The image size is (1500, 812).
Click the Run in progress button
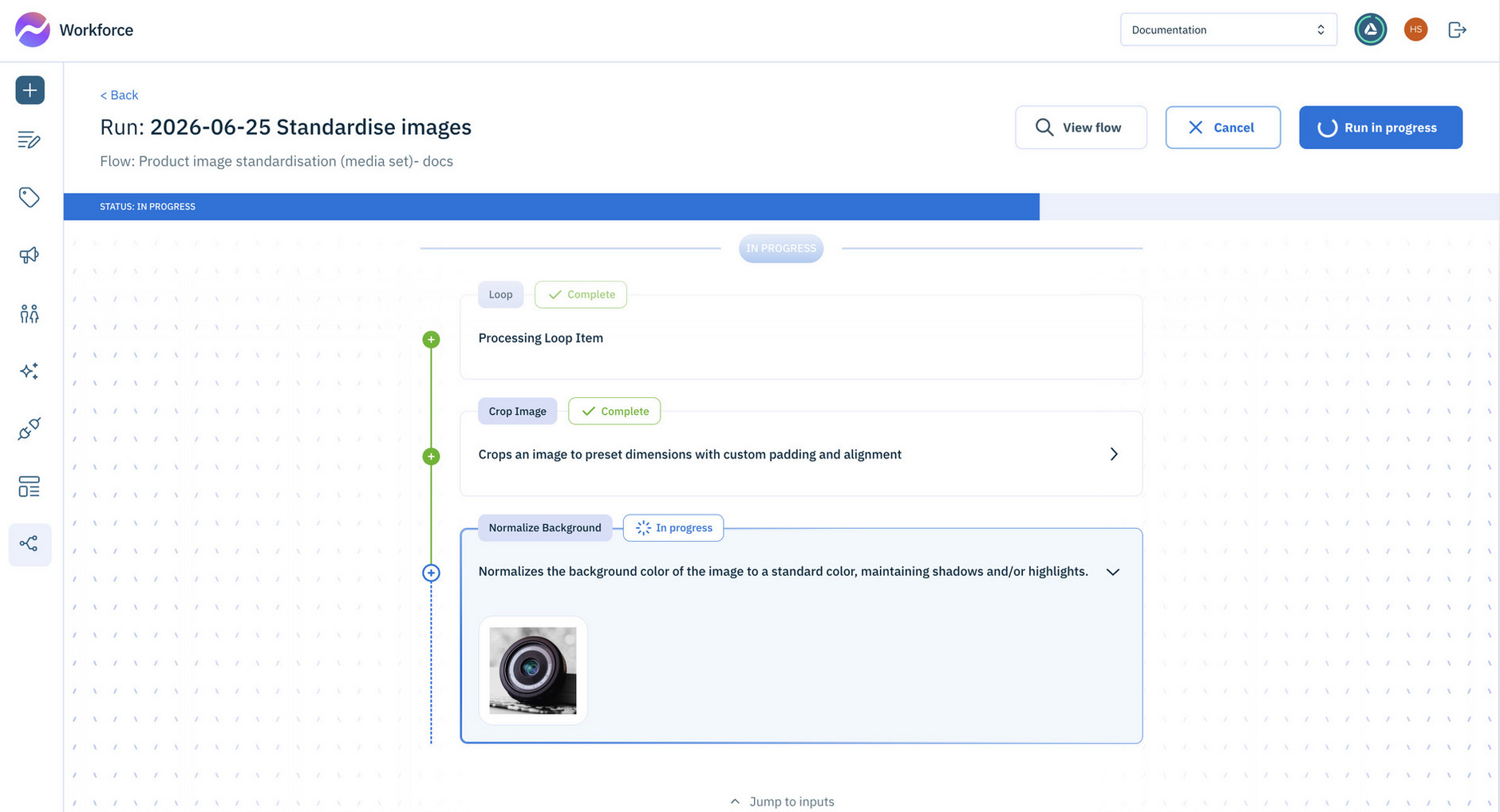1380,128
